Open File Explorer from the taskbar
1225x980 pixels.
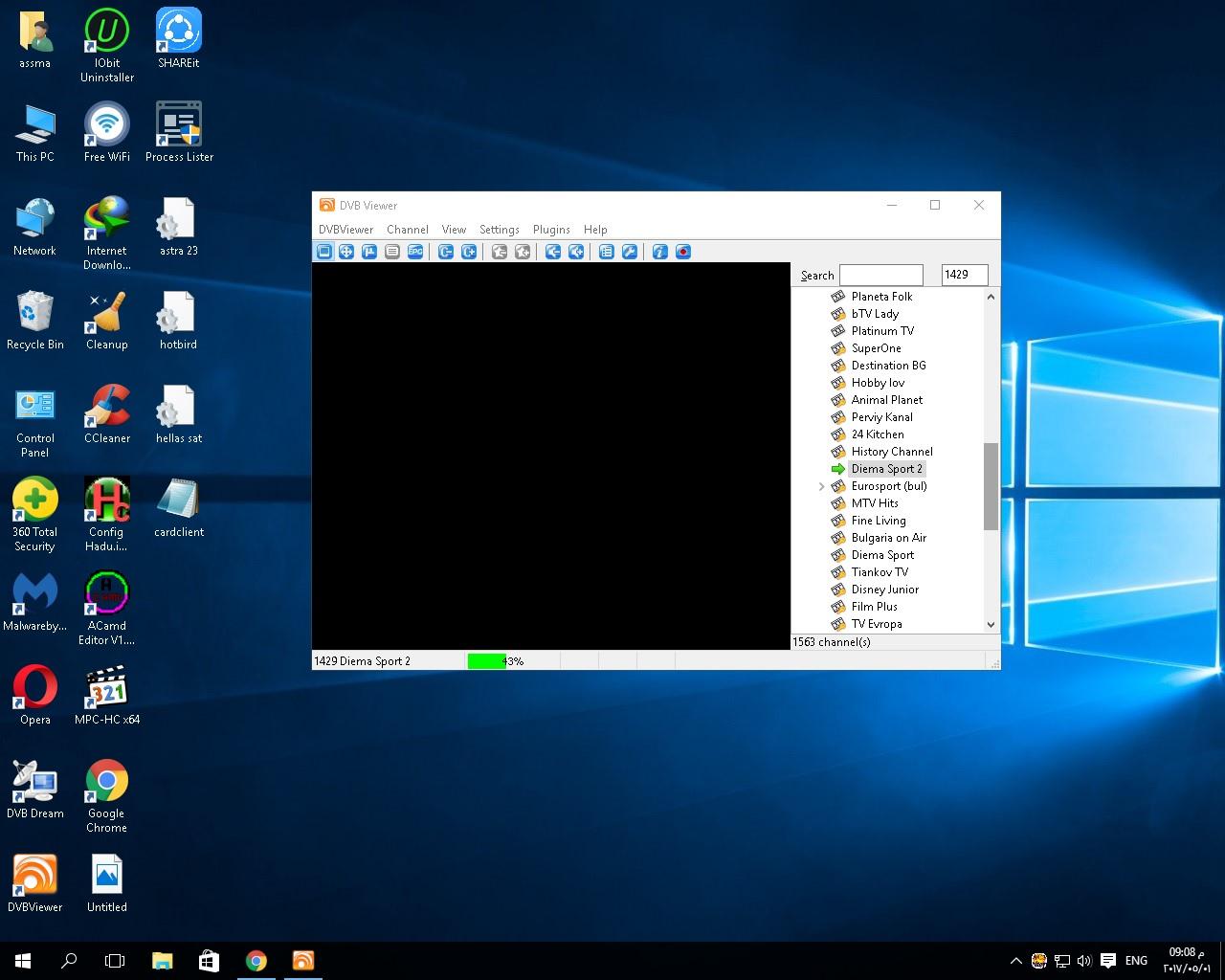click(x=163, y=961)
